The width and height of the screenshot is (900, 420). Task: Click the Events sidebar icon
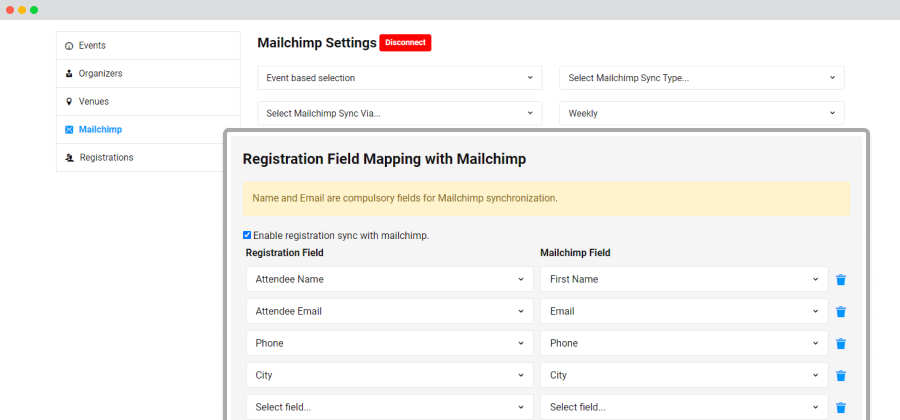click(69, 46)
